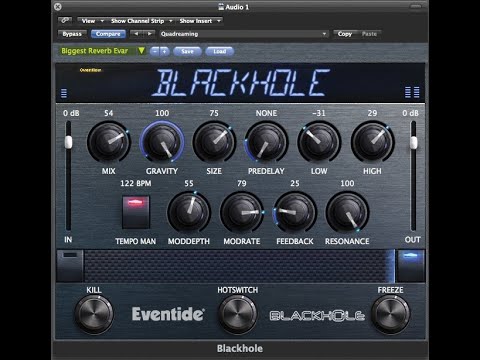Viewport: 480px width, 360px height.
Task: Go to next preset with right arrow
Action: click(149, 34)
